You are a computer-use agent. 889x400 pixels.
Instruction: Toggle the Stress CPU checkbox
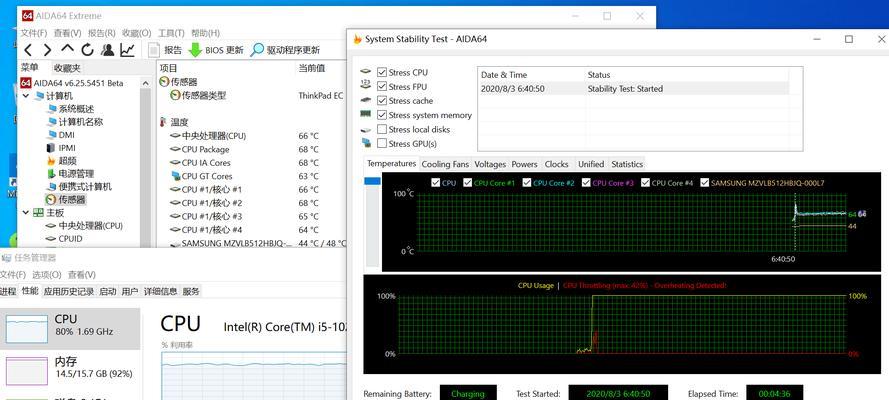(382, 73)
